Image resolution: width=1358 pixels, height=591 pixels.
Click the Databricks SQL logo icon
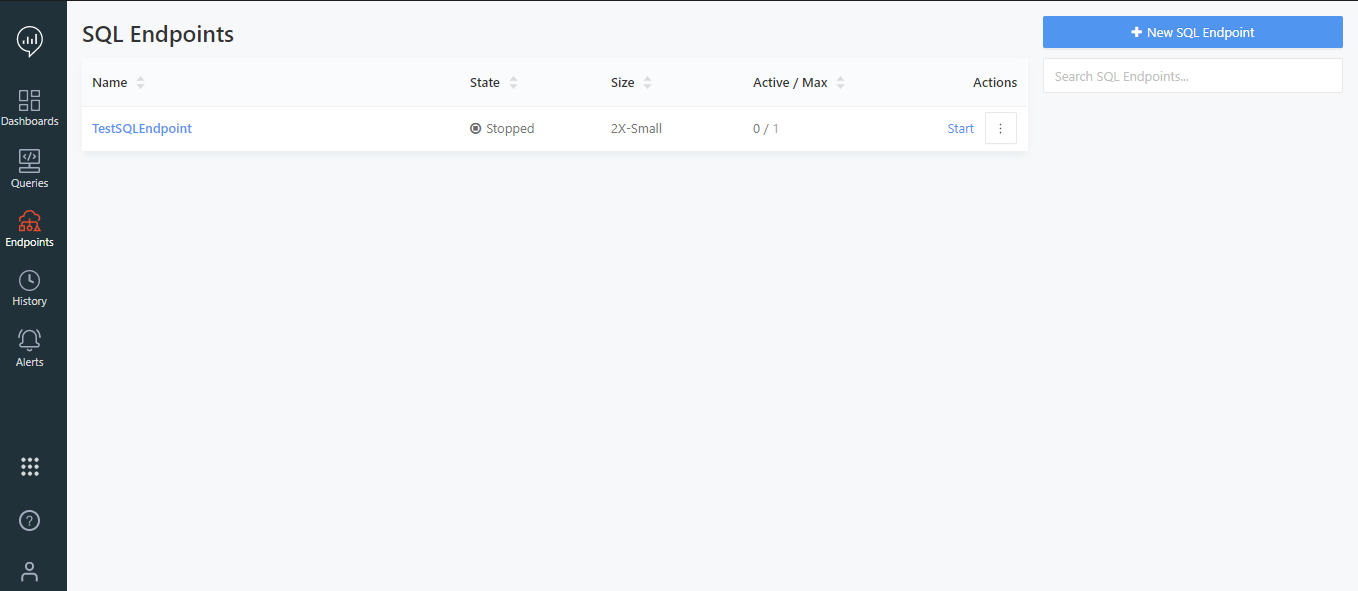[30, 41]
